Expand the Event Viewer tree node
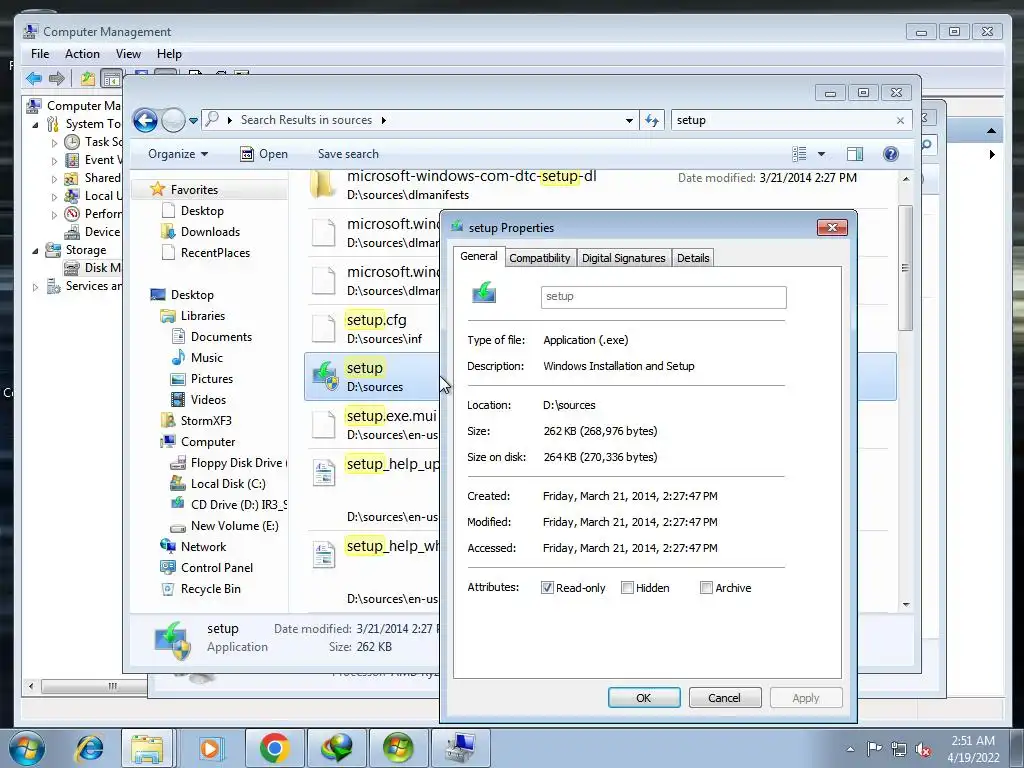The width and height of the screenshot is (1024, 768). coord(54,160)
